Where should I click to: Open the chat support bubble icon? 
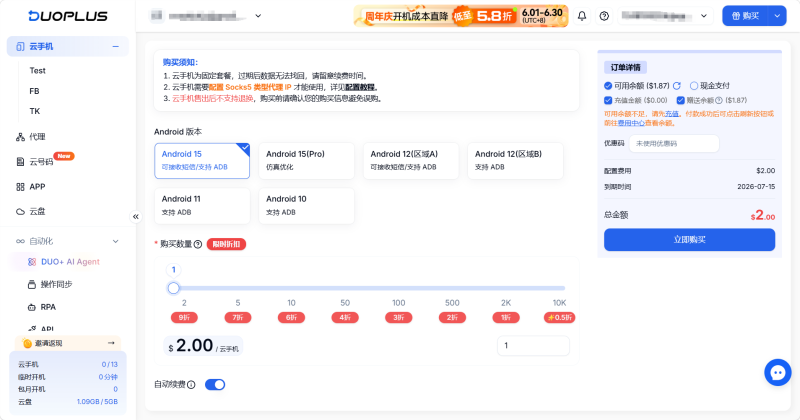(x=778, y=373)
